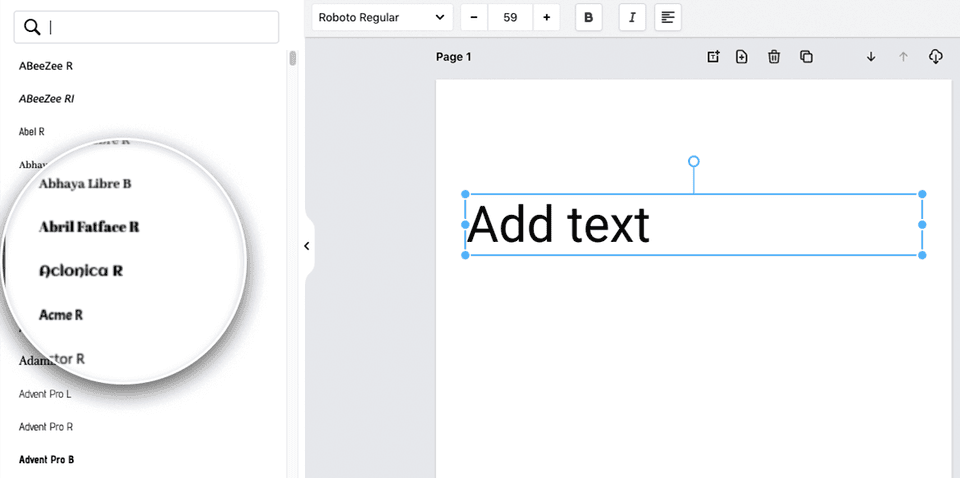This screenshot has height=478, width=960.
Task: Duplicate the page with copy icon
Action: click(x=806, y=57)
